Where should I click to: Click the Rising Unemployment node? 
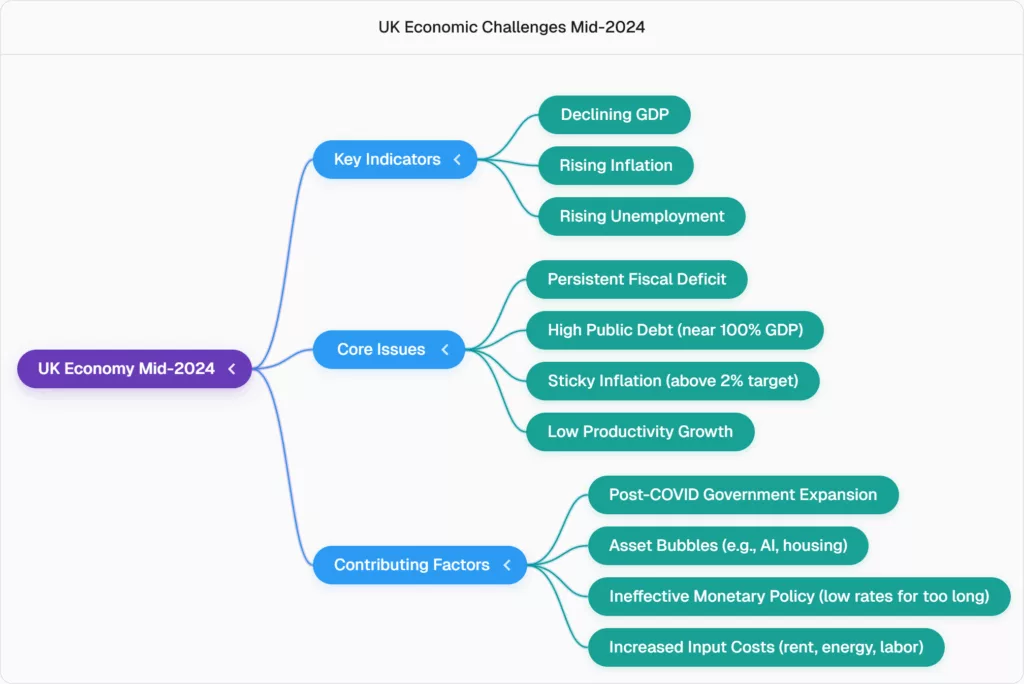pyautogui.click(x=641, y=216)
